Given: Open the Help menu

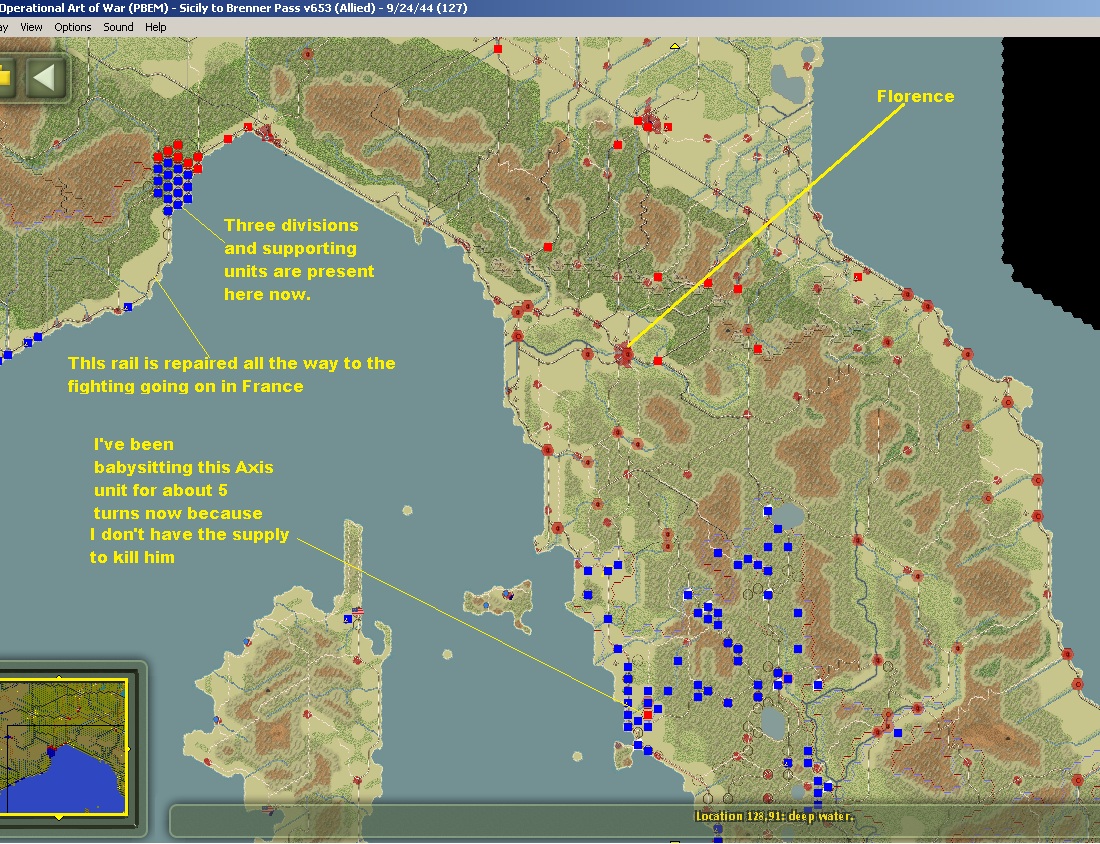Looking at the screenshot, I should click(x=155, y=27).
